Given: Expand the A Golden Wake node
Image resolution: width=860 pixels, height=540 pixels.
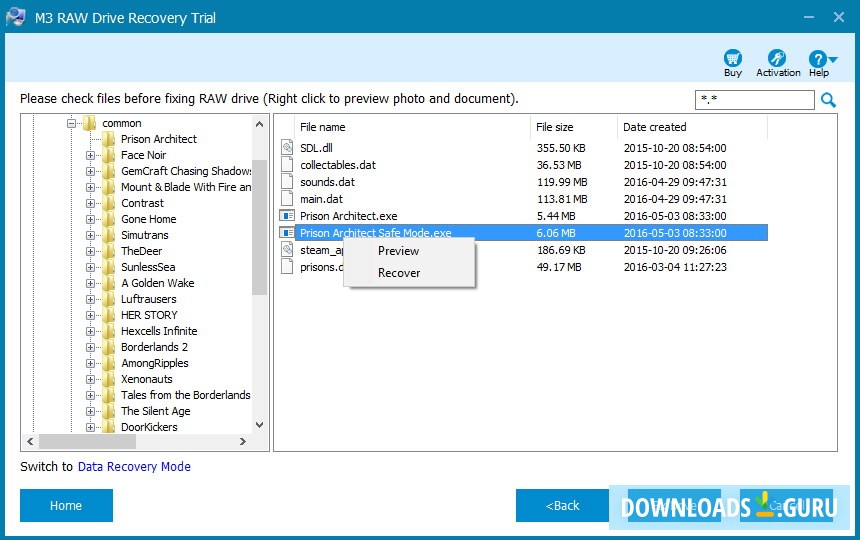Looking at the screenshot, I should click(90, 283).
